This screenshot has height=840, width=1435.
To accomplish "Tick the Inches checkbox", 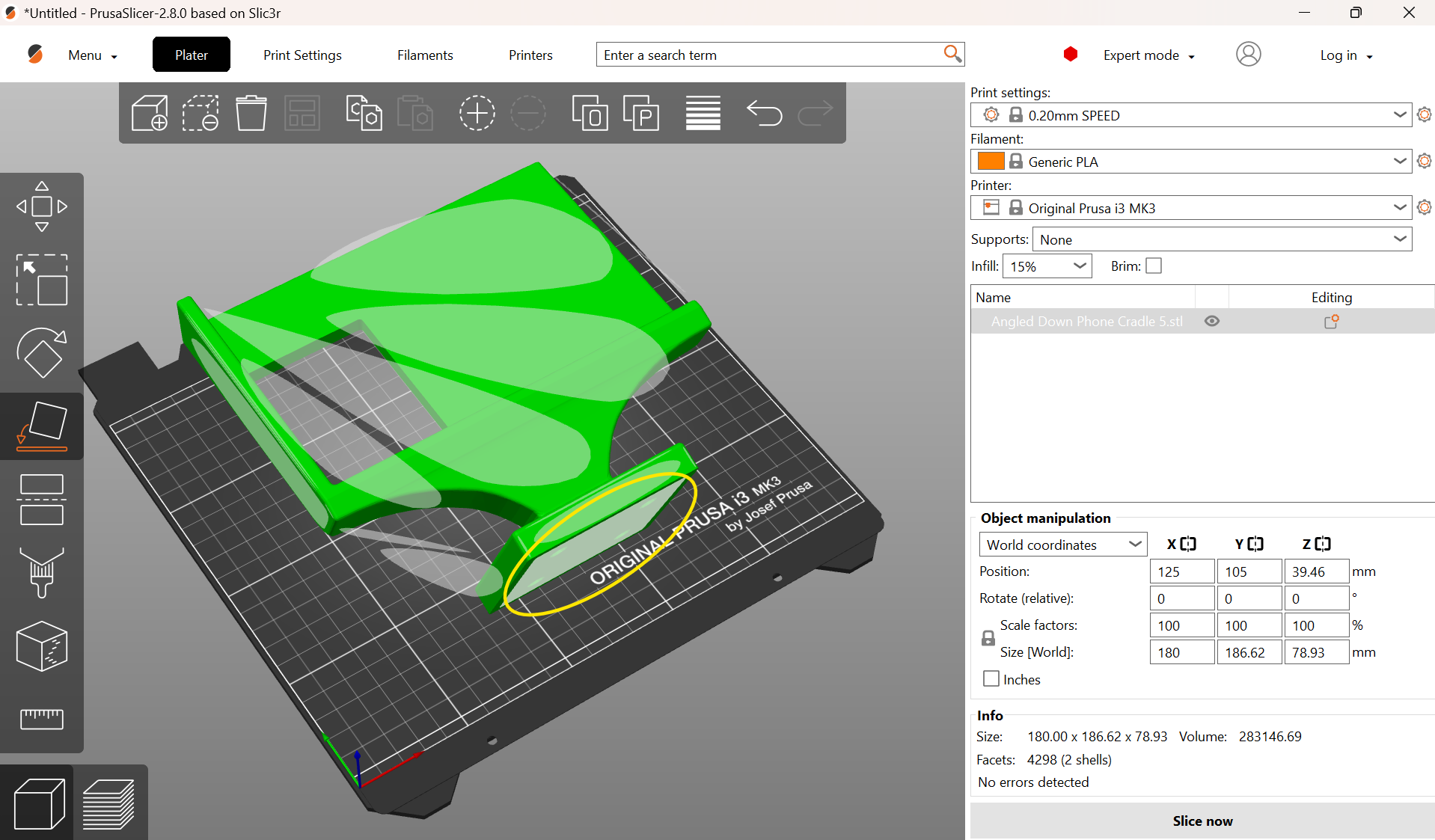I will point(991,678).
